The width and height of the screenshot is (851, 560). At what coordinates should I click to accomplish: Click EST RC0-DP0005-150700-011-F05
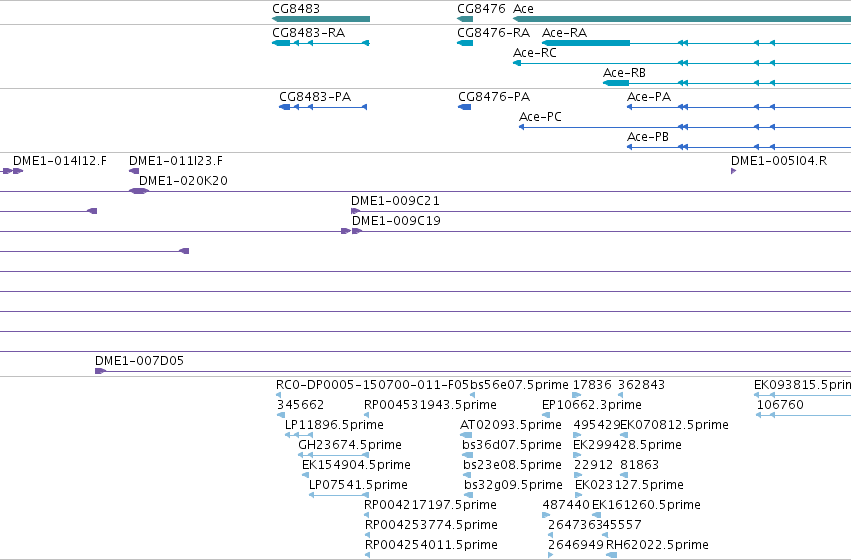coord(372,385)
